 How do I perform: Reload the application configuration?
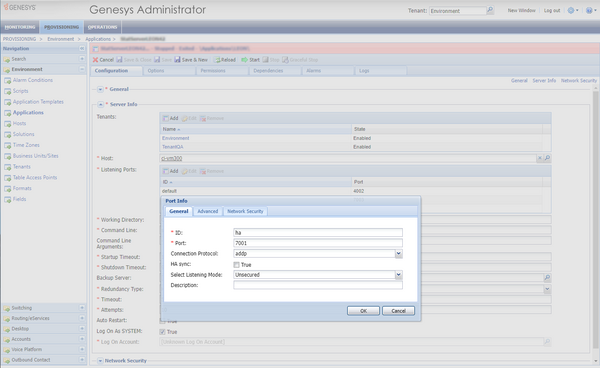225,60
